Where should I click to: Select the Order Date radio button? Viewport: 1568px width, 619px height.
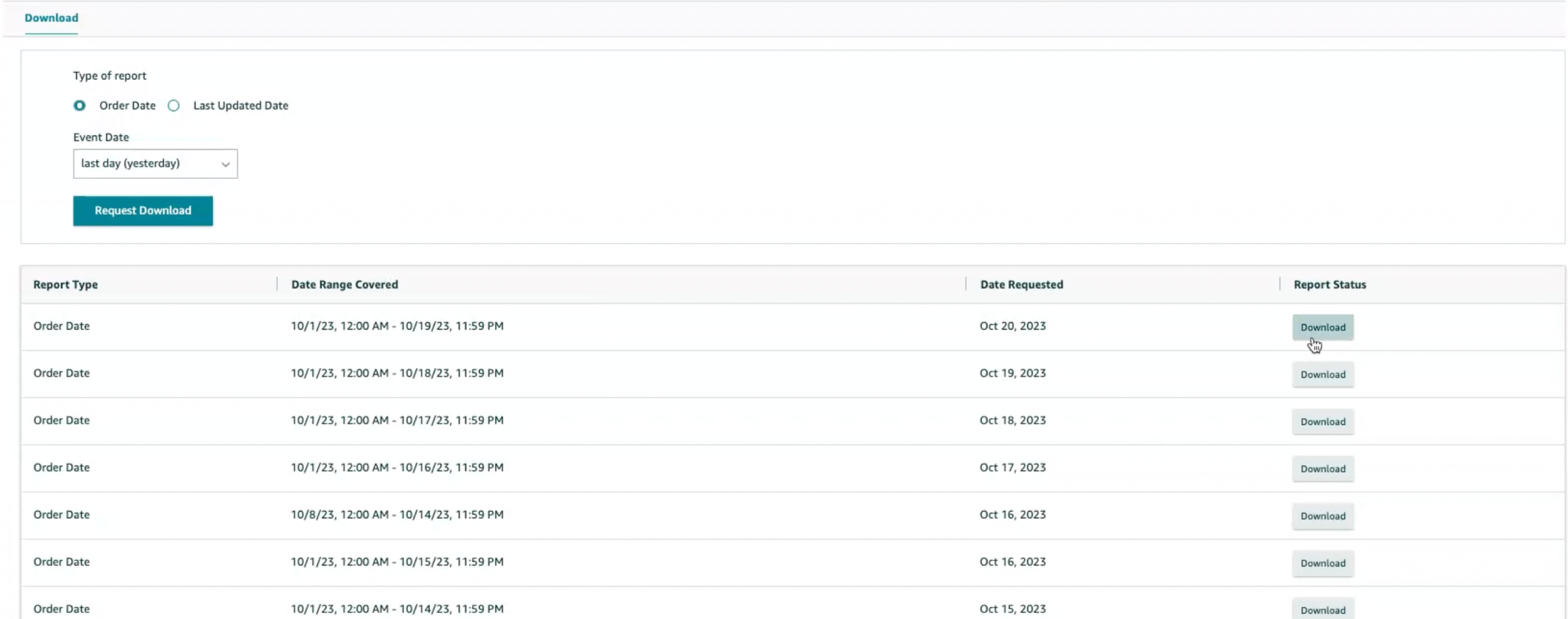(x=80, y=105)
